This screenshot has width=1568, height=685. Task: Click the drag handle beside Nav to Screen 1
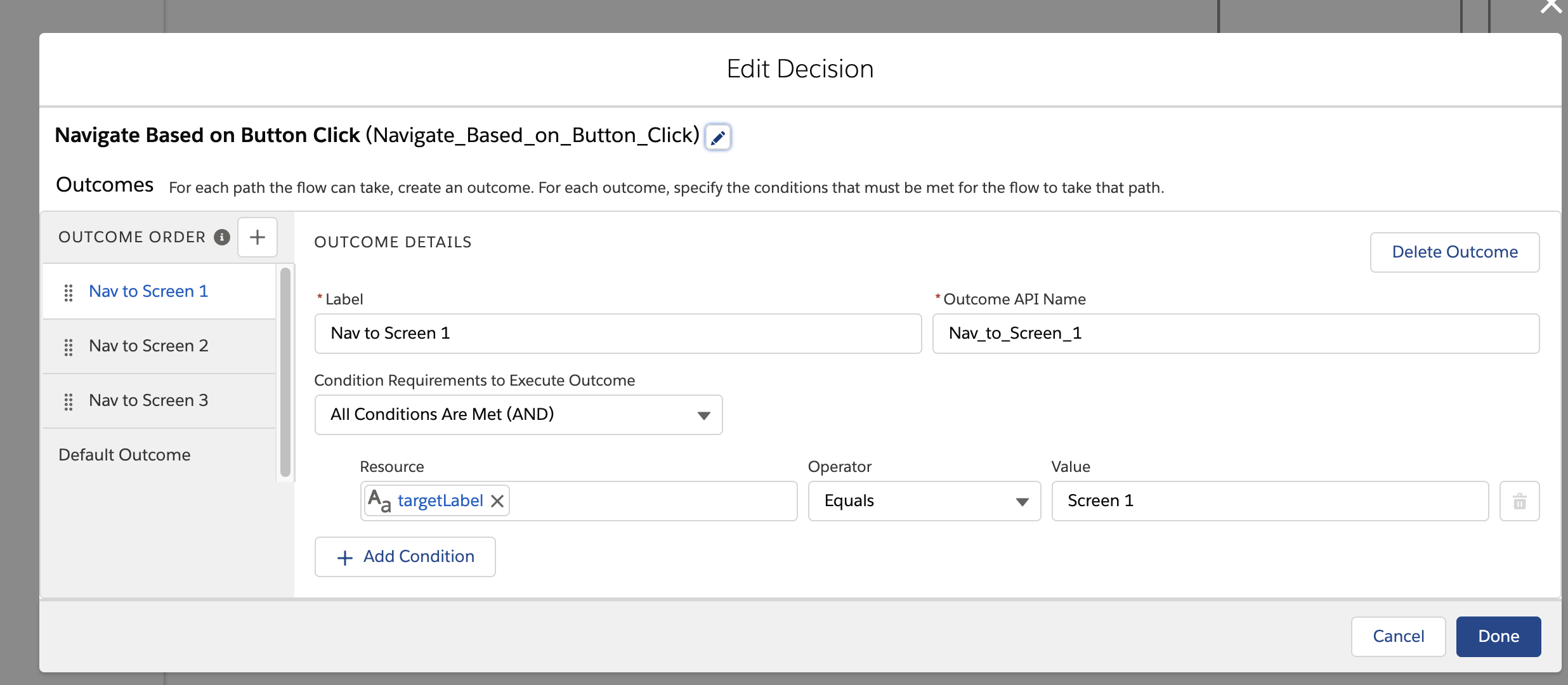coord(69,292)
